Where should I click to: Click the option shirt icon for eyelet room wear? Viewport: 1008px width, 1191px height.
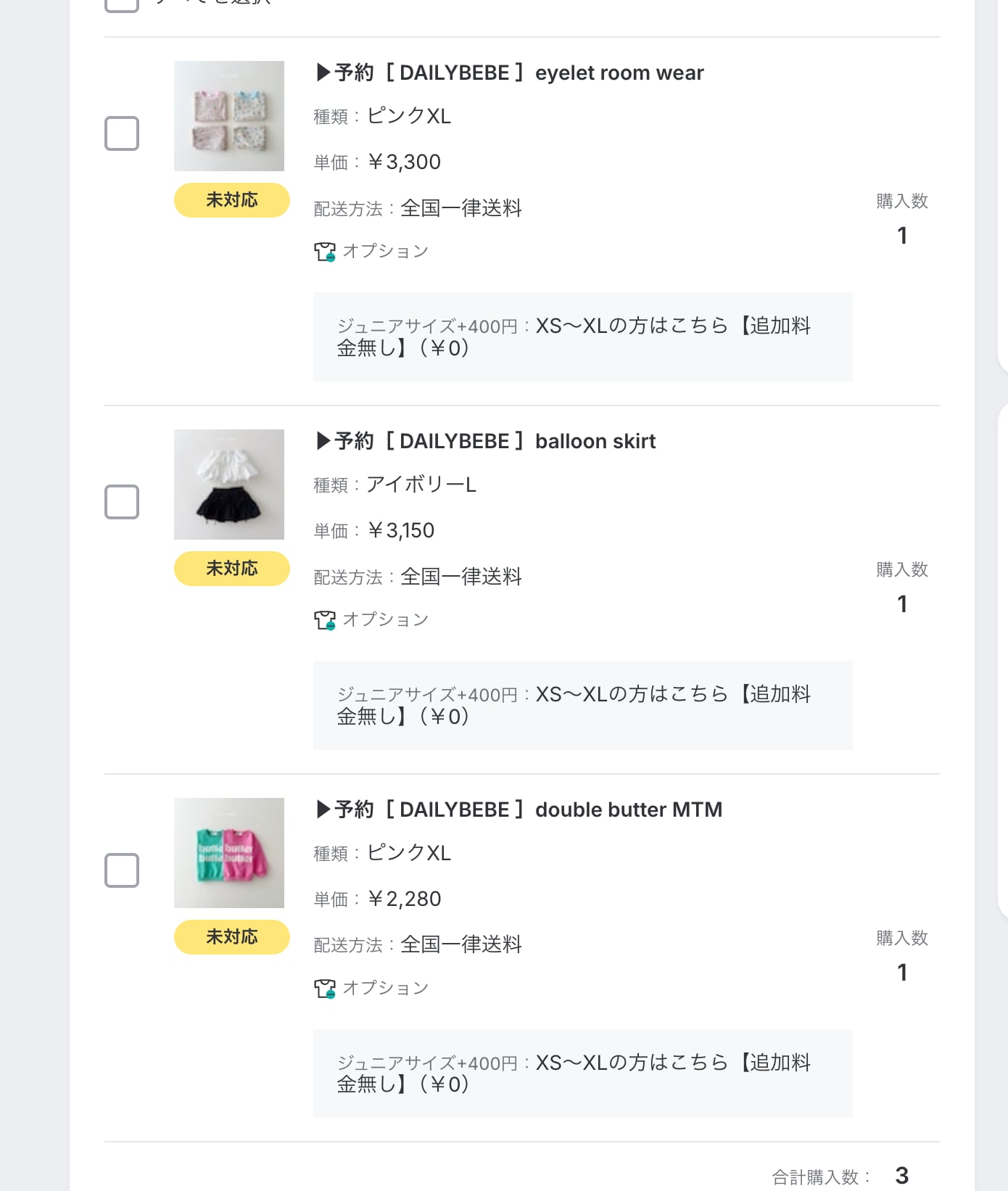[x=324, y=252]
